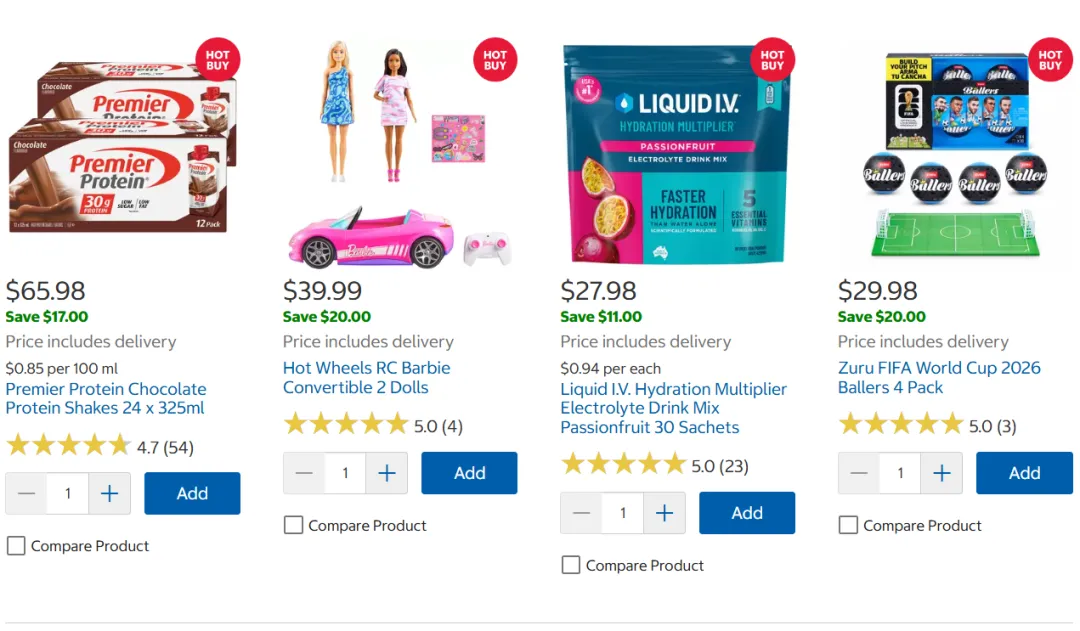Enable Compare Product for Liquid I.V.
The image size is (1080, 631).
coord(571,566)
